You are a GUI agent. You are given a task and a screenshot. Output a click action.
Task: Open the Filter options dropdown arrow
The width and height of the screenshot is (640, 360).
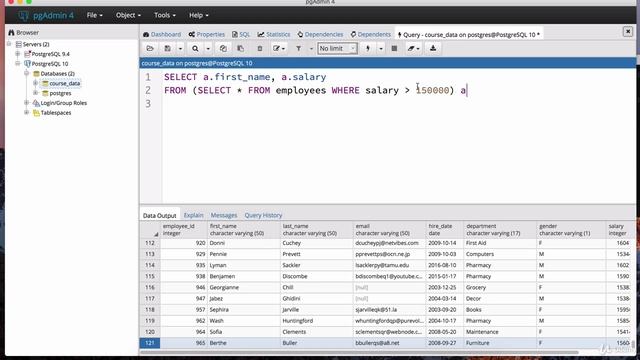(311, 49)
